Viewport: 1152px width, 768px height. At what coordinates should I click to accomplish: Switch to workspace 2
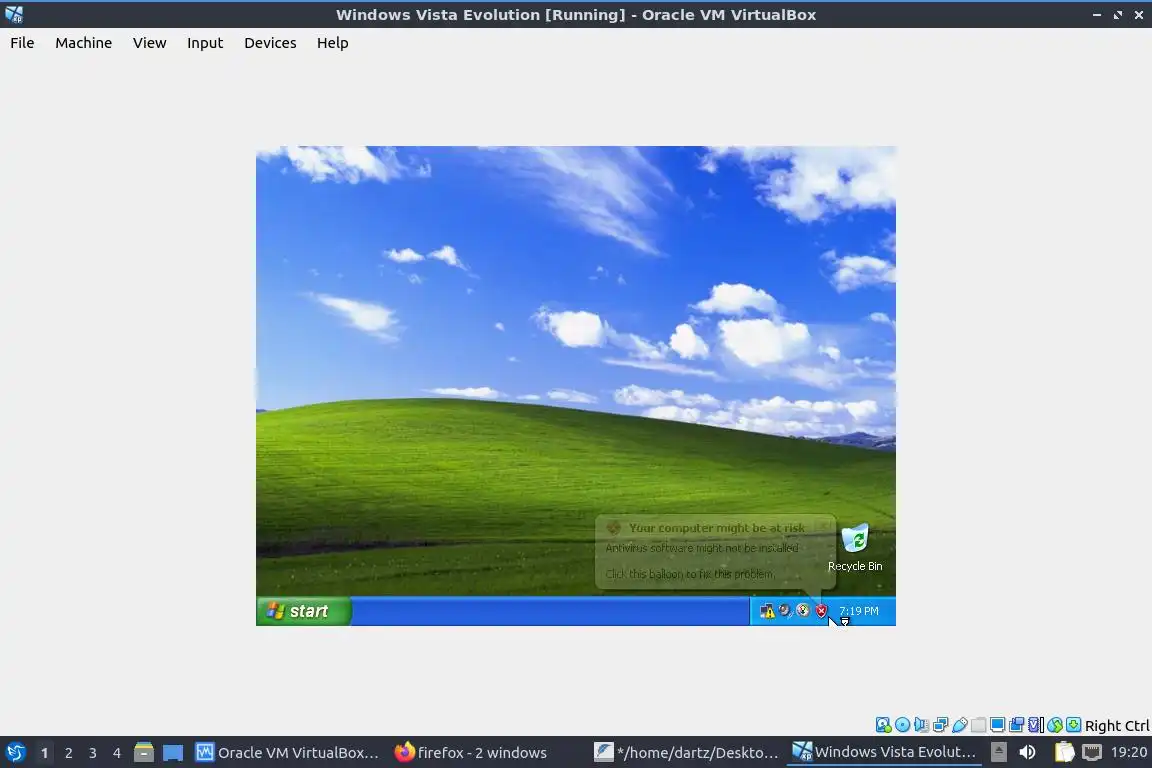click(x=68, y=753)
